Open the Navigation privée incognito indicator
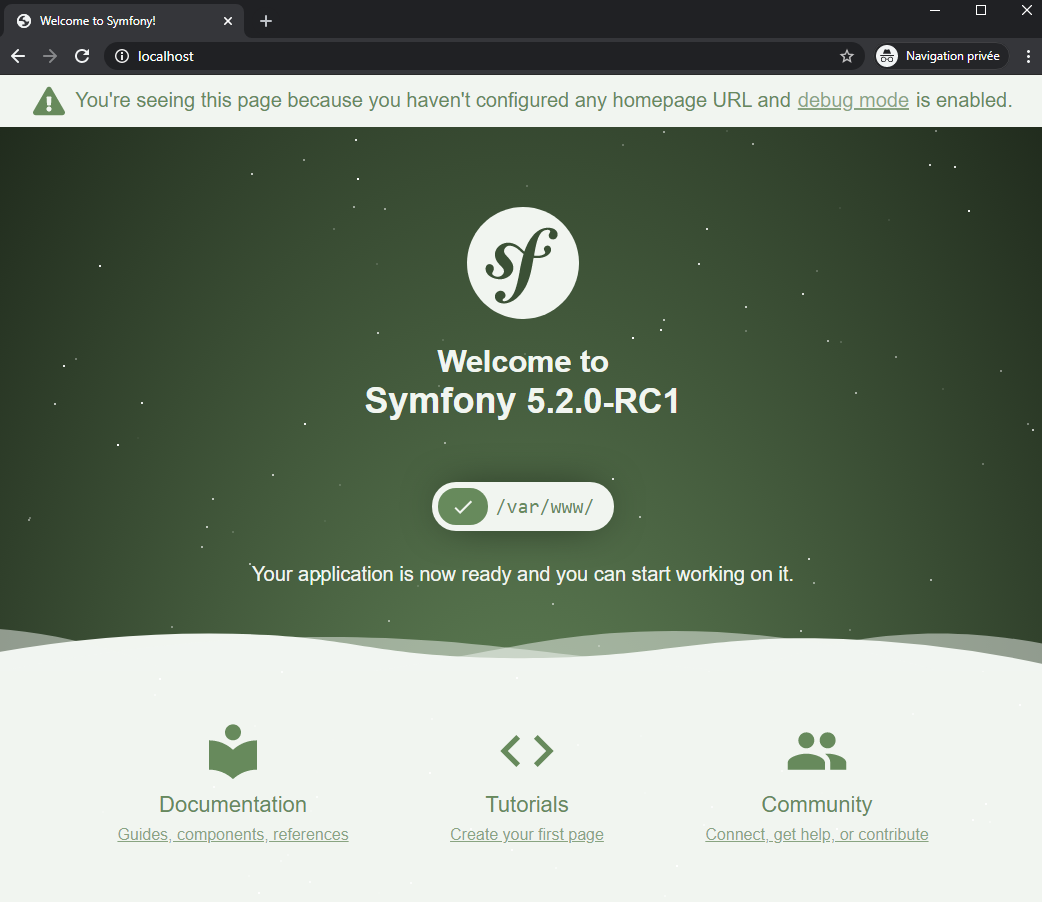This screenshot has width=1042, height=902. point(942,56)
